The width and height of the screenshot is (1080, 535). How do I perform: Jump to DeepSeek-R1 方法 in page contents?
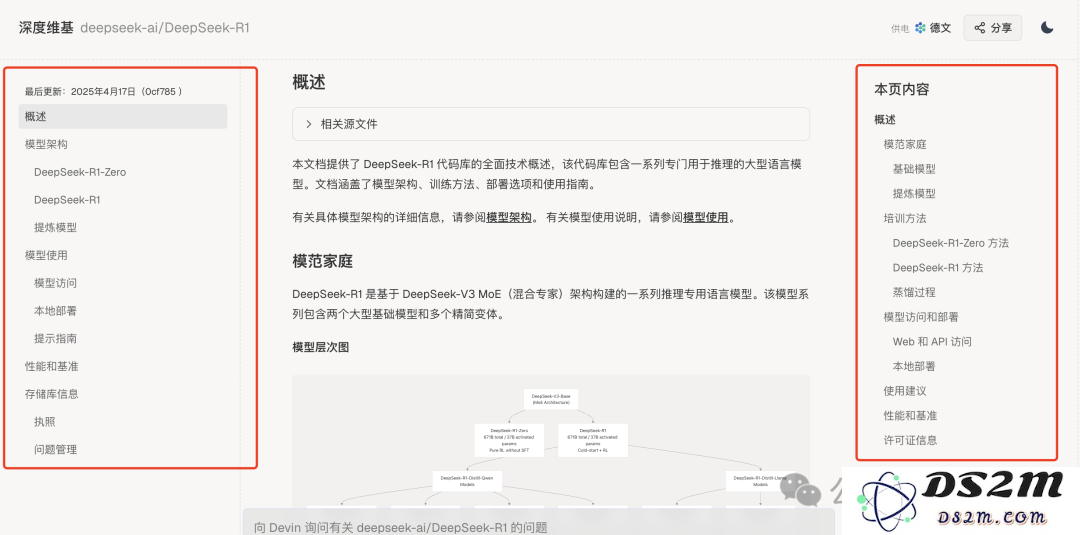tap(938, 268)
